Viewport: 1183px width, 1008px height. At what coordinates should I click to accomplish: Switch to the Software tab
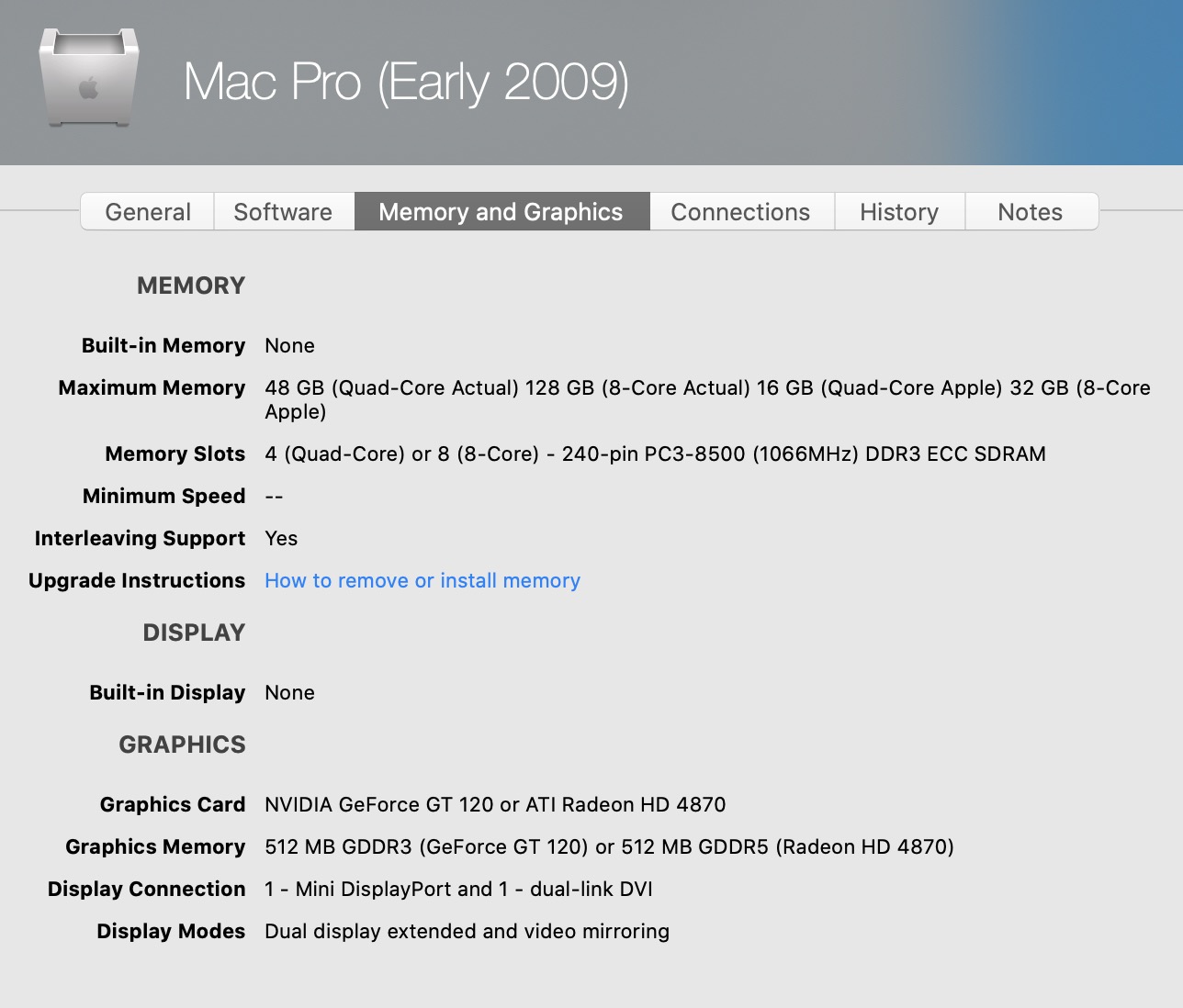pyautogui.click(x=283, y=212)
